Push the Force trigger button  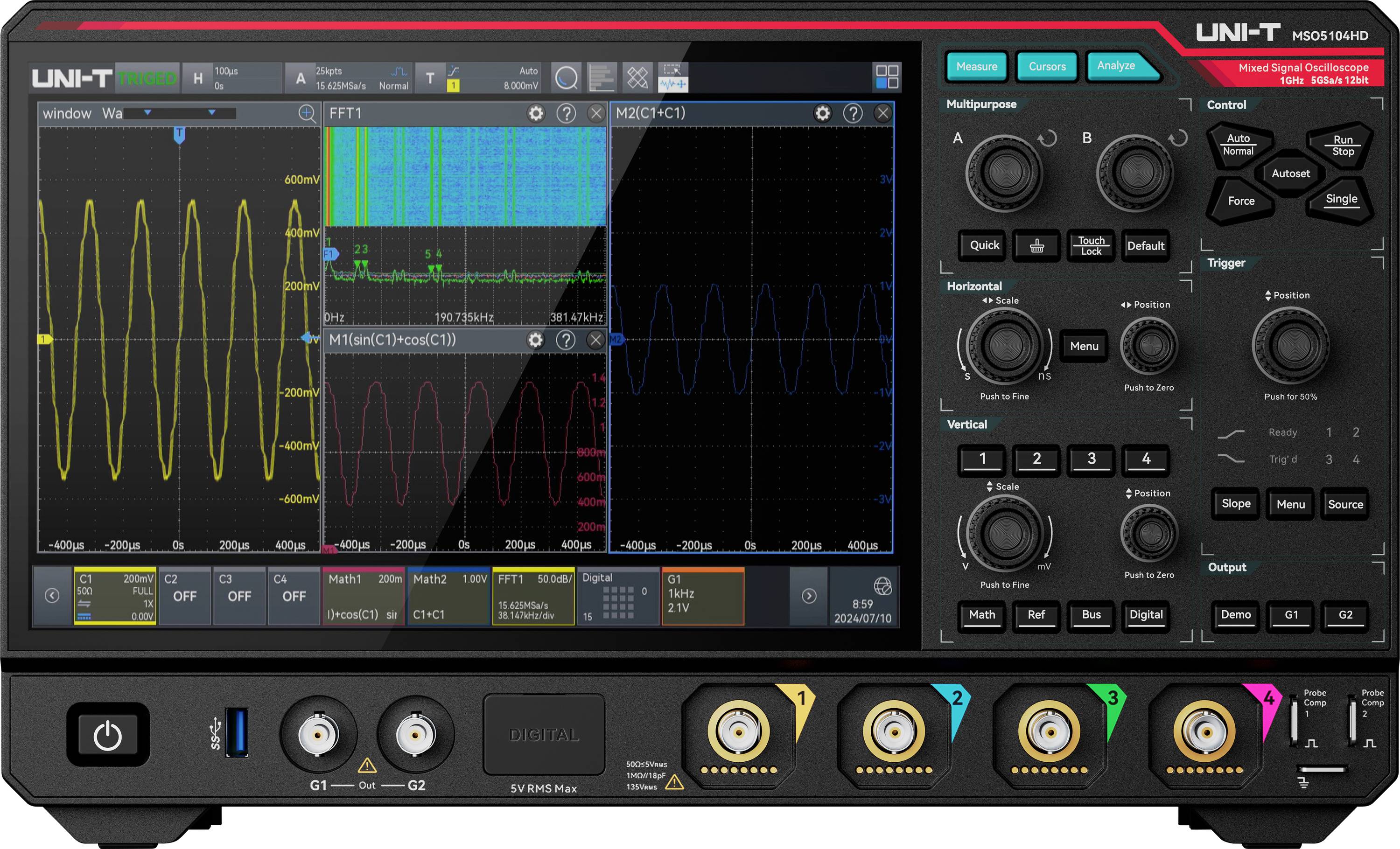click(x=1241, y=201)
